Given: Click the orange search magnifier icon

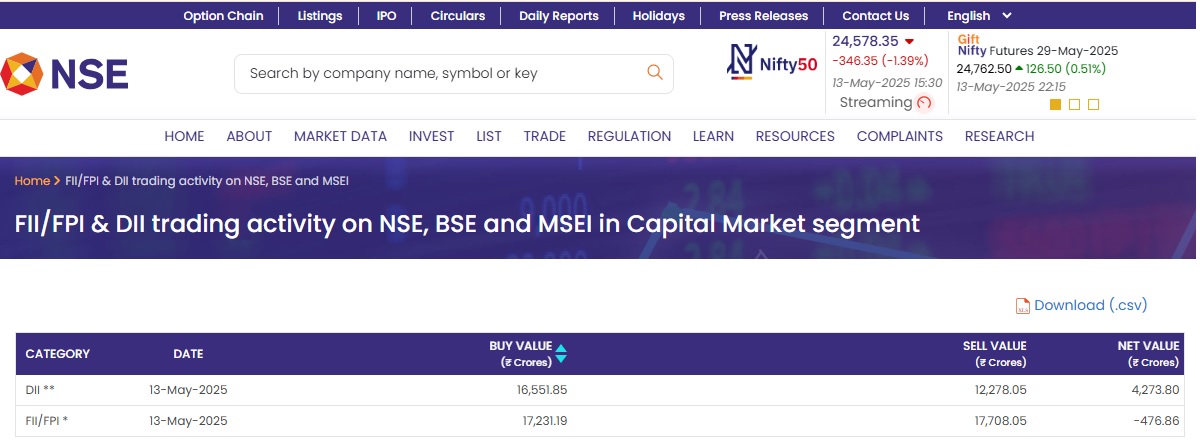Looking at the screenshot, I should tap(655, 72).
